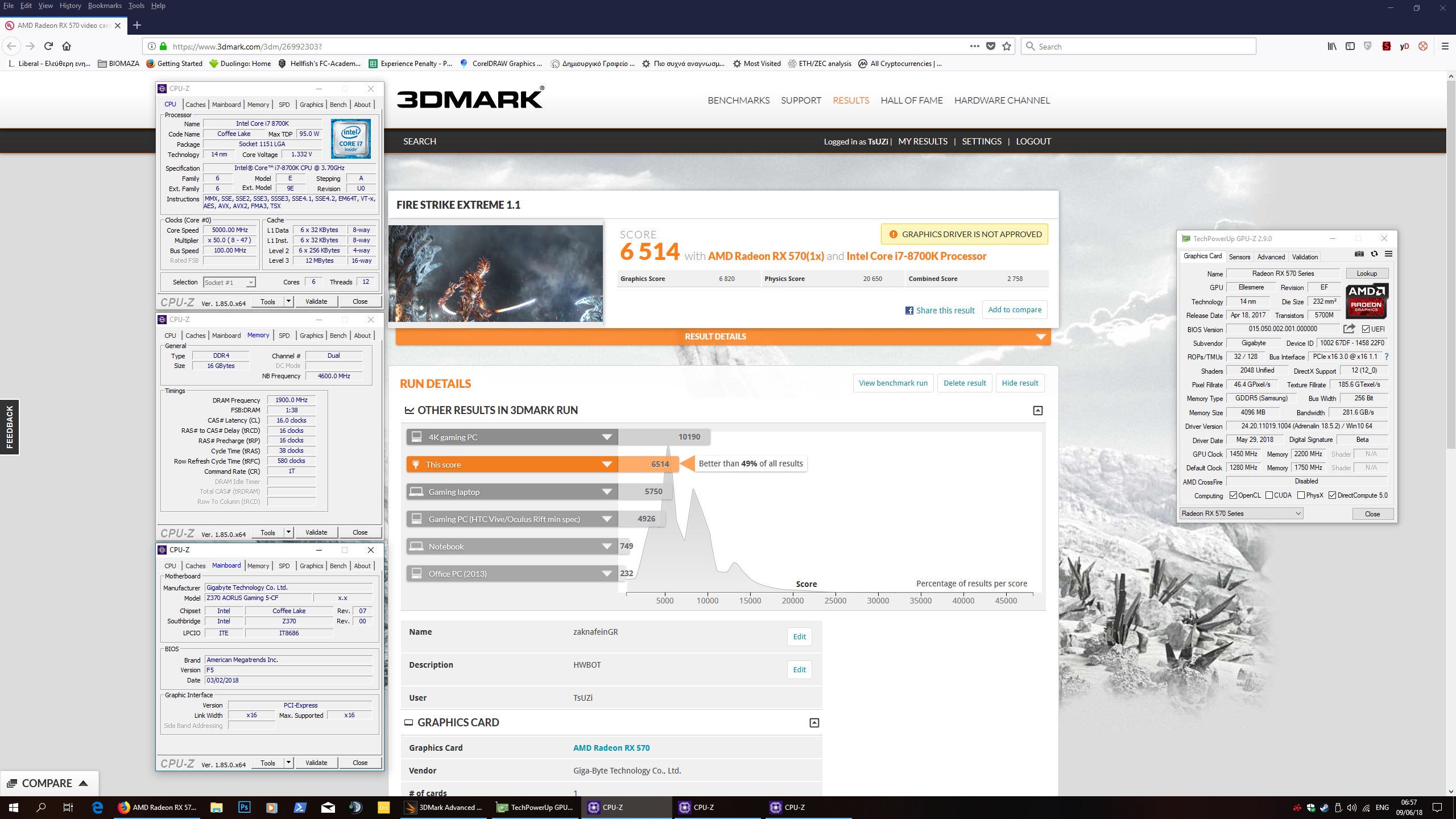The height and width of the screenshot is (819, 1456).
Task: Click the site information icon in address bar
Action: coord(152,47)
